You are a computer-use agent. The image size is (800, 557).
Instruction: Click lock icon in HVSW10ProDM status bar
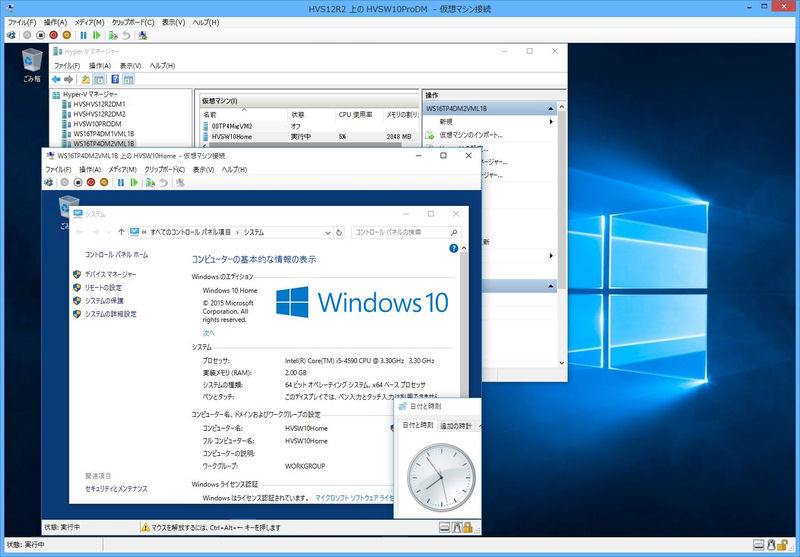(782, 545)
